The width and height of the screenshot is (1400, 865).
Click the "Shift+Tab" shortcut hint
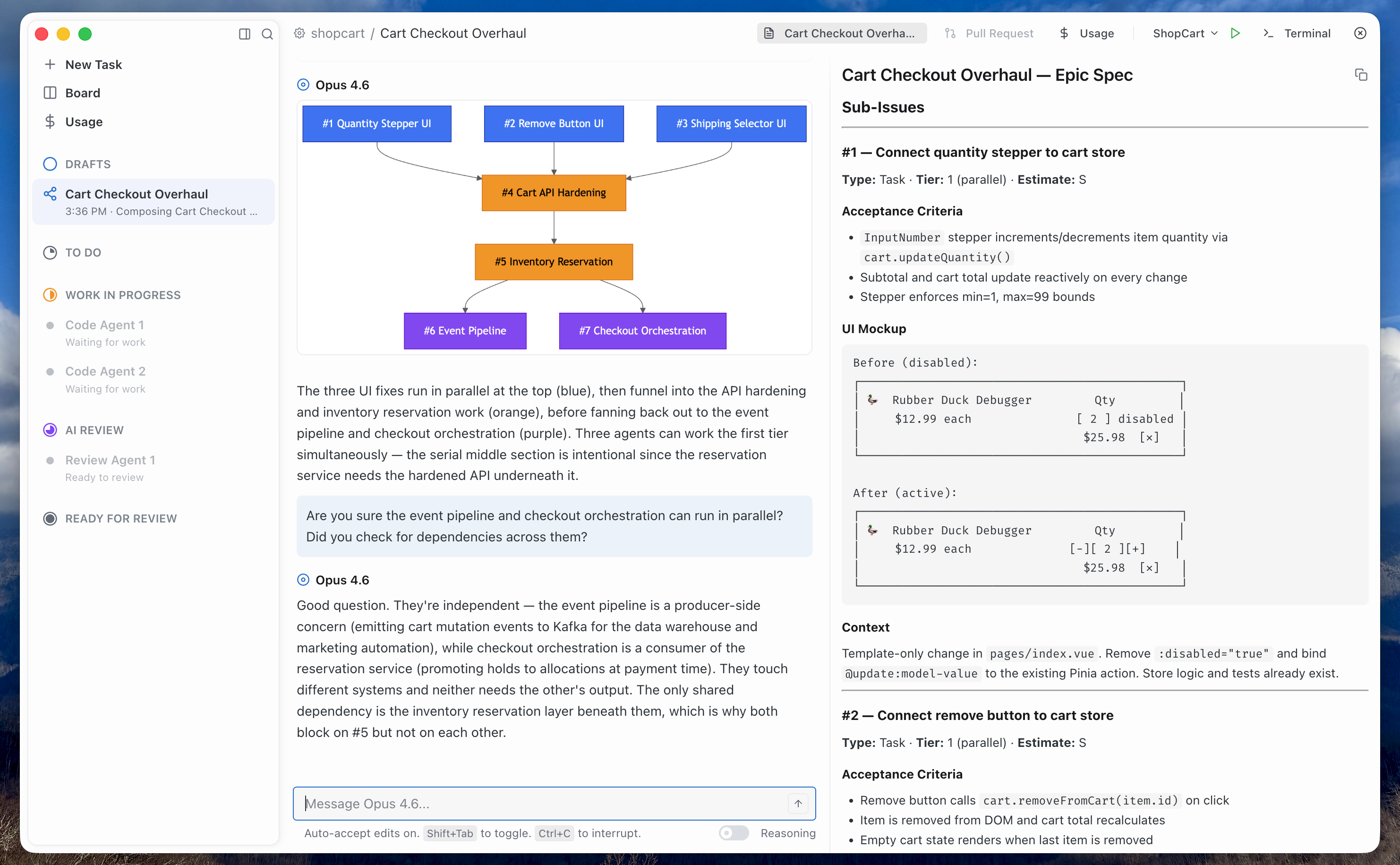pos(450,833)
